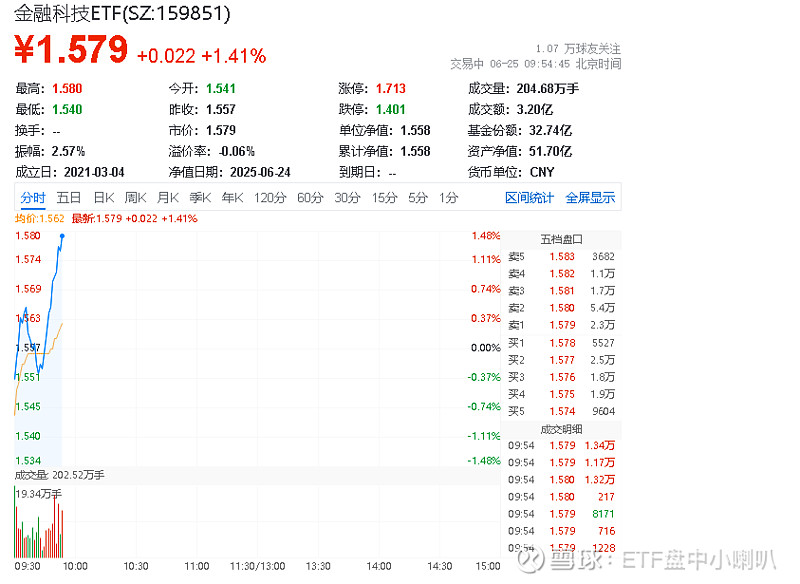The width and height of the screenshot is (800, 584).
Task: Click the 卖3 order row at 1.581
Action: pyautogui.click(x=562, y=291)
